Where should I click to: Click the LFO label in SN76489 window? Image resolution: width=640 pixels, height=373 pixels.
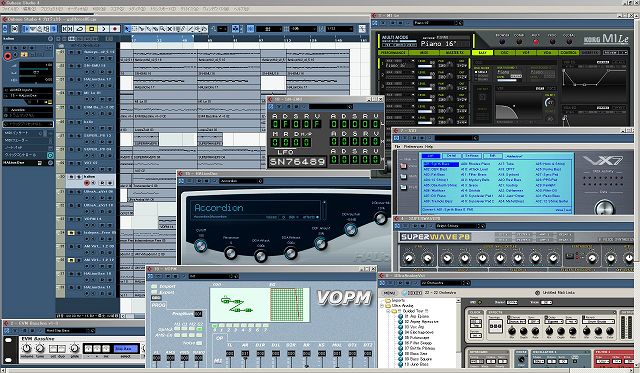(x=285, y=152)
